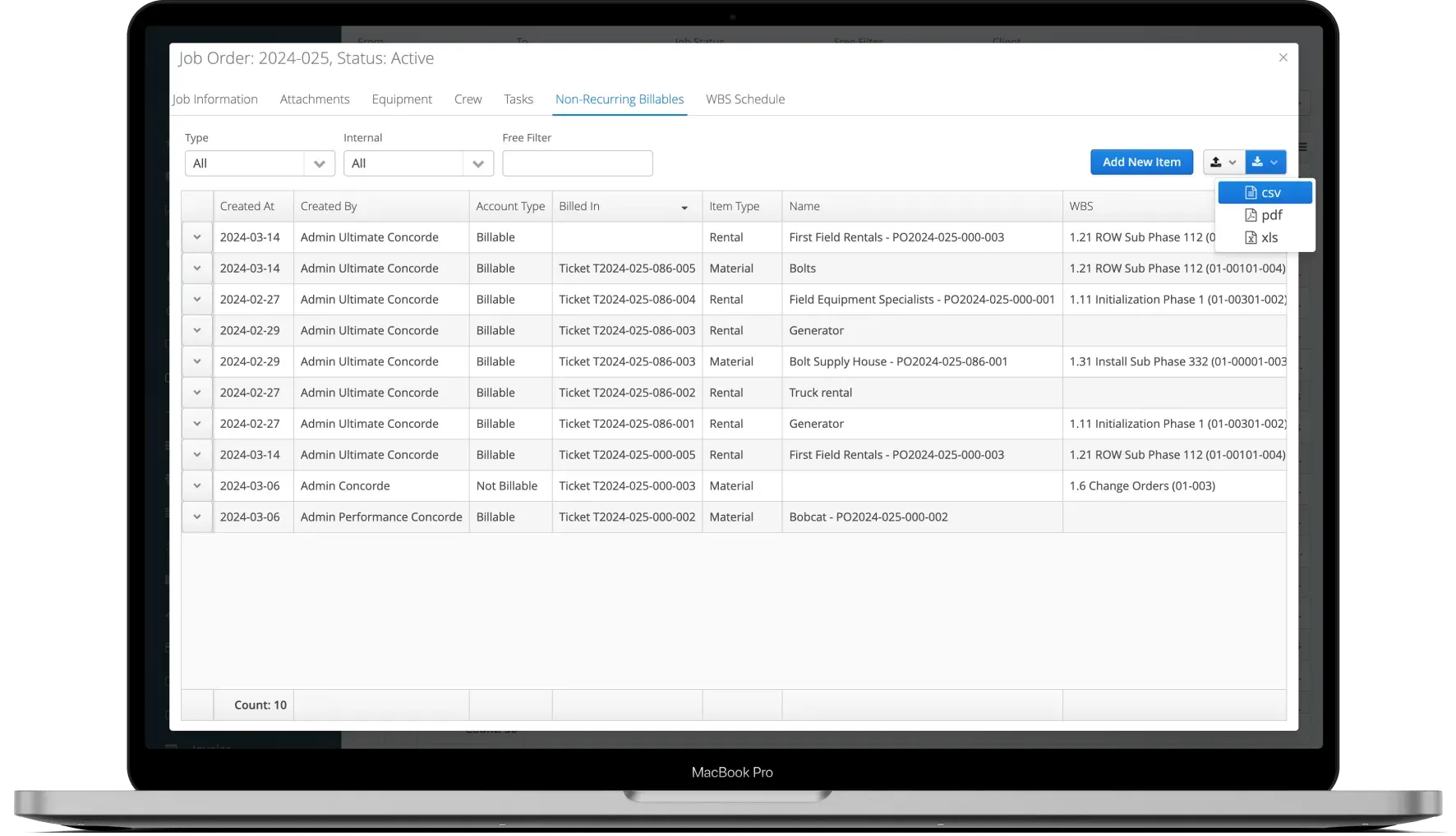Viewport: 1456px width, 836px height.
Task: Choose the xls export option
Action: click(x=1264, y=237)
